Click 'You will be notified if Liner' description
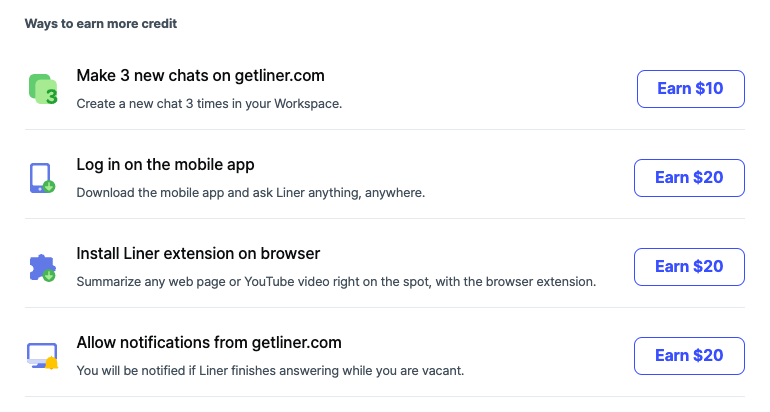 (270, 370)
